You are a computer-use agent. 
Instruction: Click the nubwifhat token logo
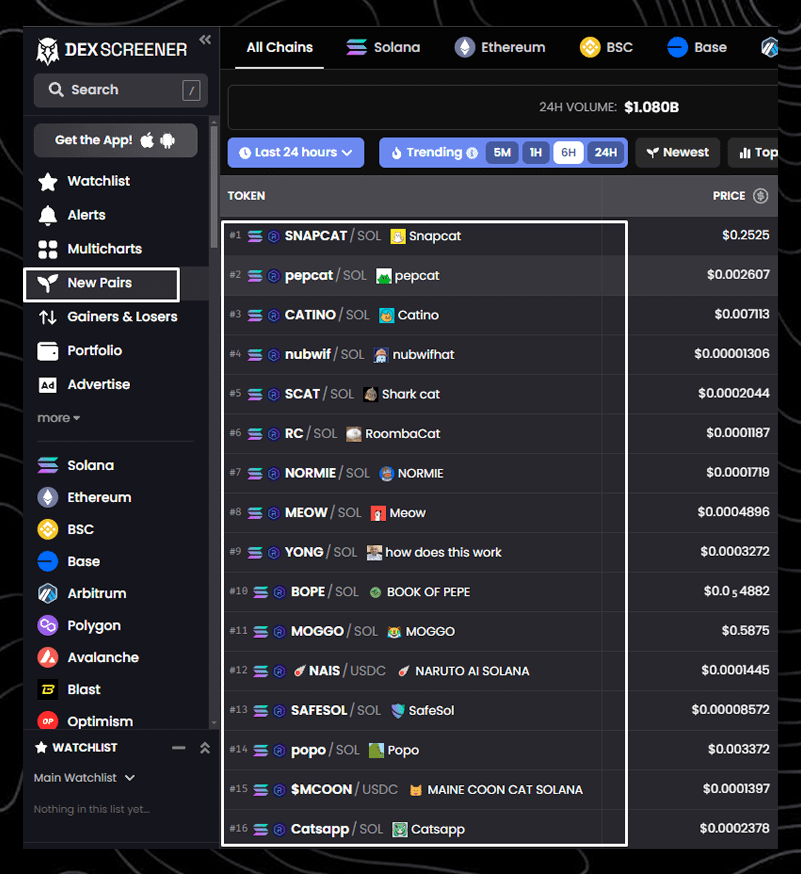point(381,355)
